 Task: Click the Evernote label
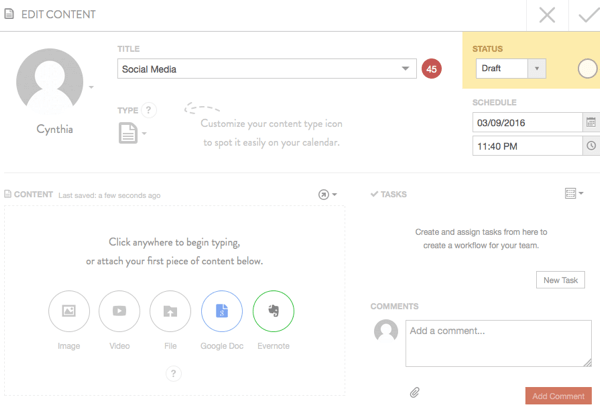coord(273,346)
